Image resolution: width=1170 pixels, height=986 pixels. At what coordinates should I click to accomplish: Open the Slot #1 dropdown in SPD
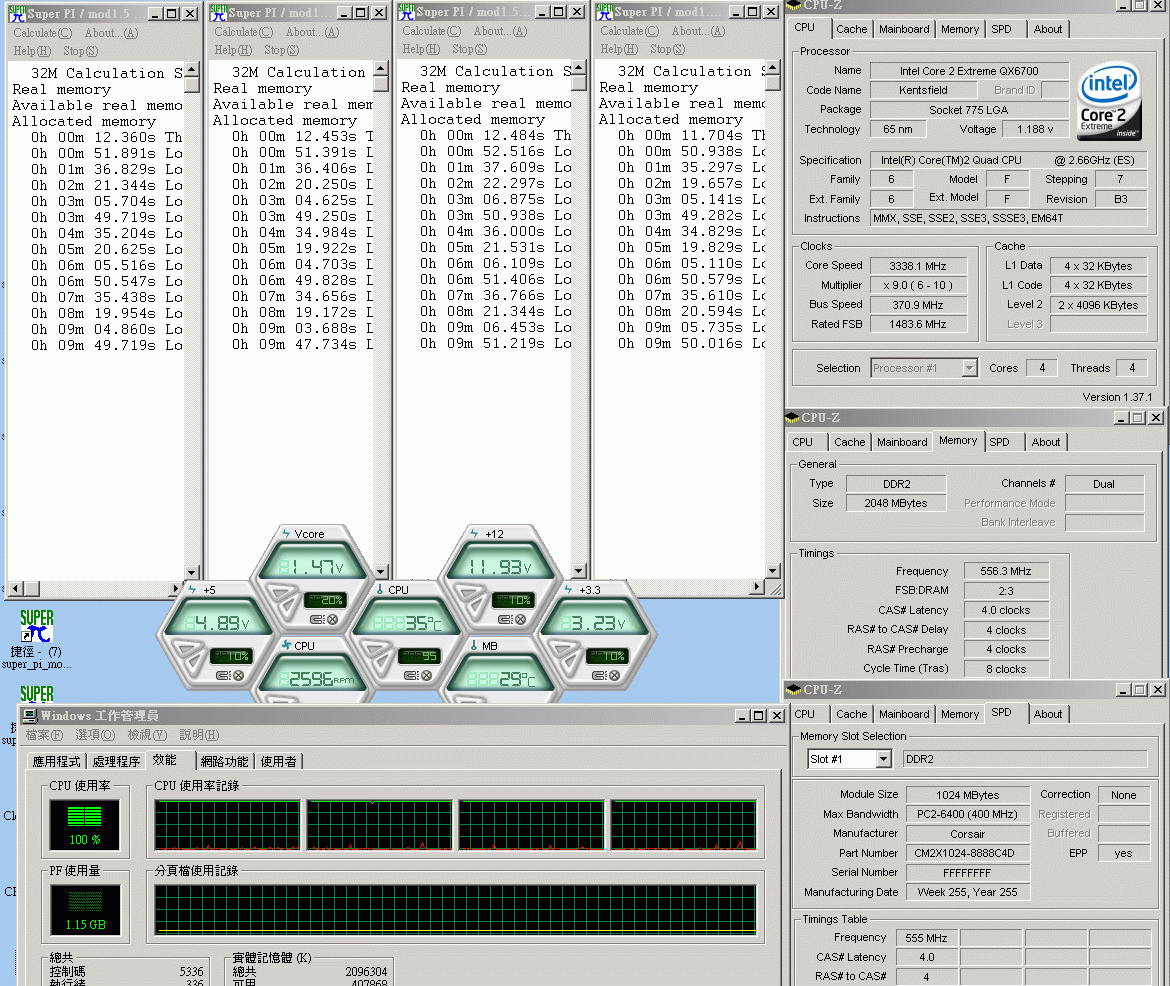coord(883,759)
